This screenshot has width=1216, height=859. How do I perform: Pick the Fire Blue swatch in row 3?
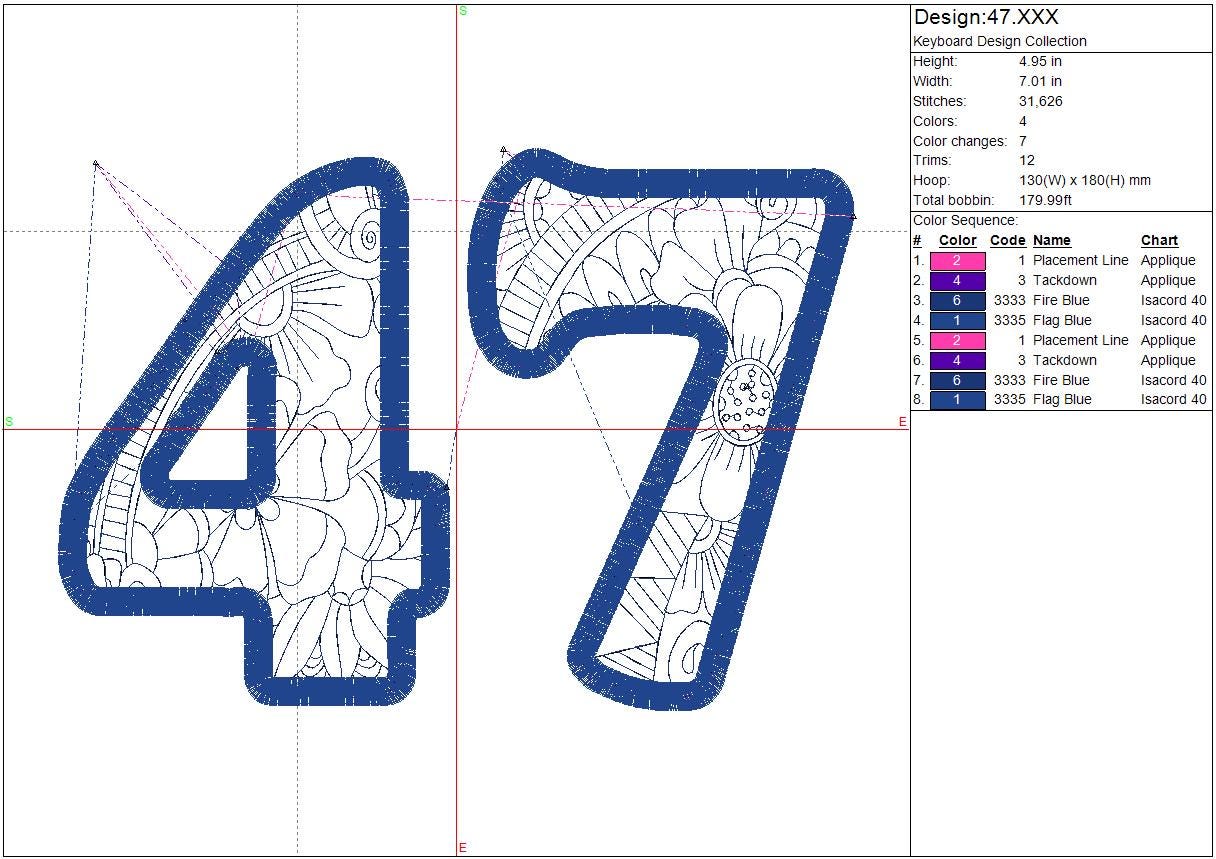point(957,301)
